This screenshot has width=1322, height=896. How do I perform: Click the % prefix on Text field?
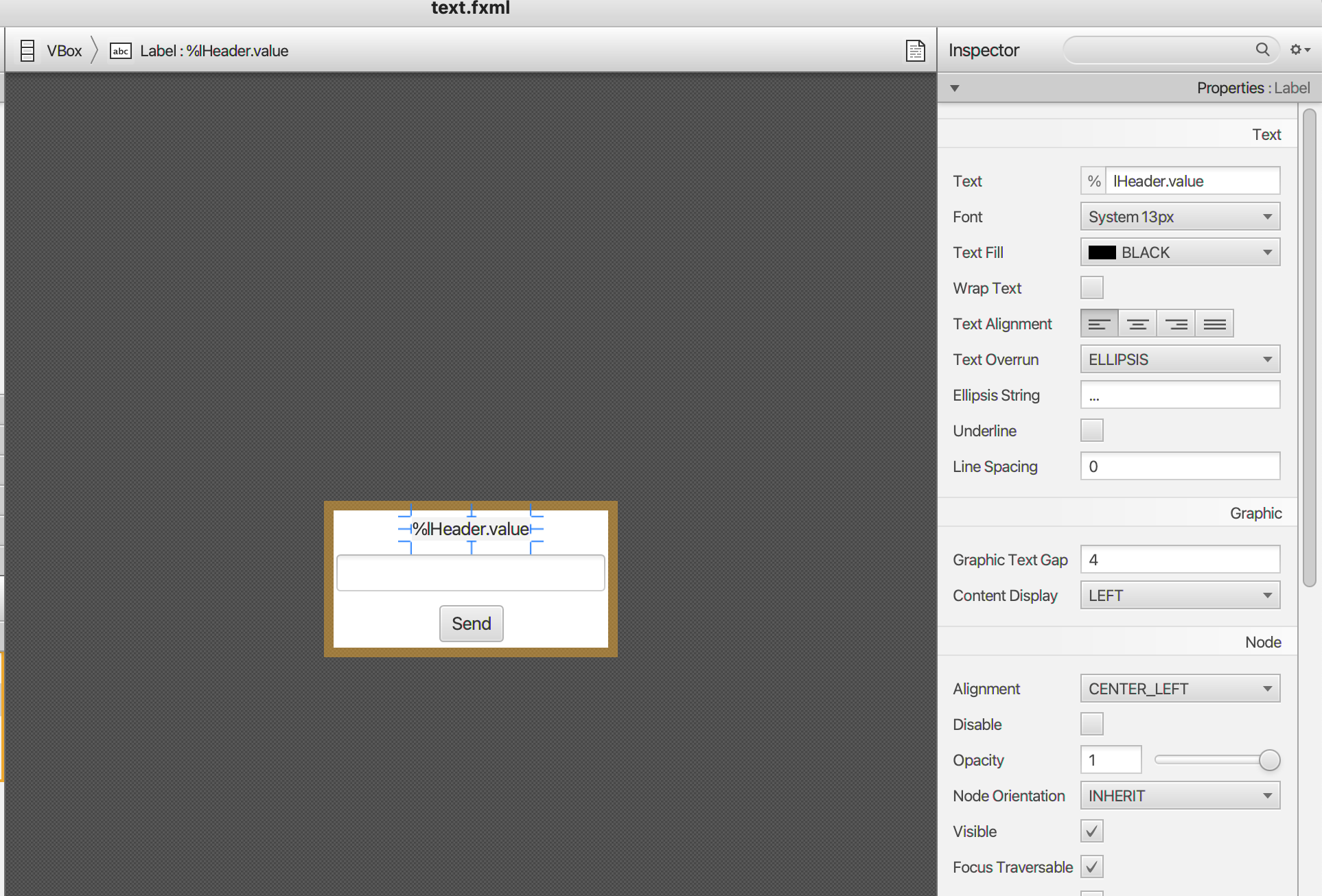tap(1093, 181)
